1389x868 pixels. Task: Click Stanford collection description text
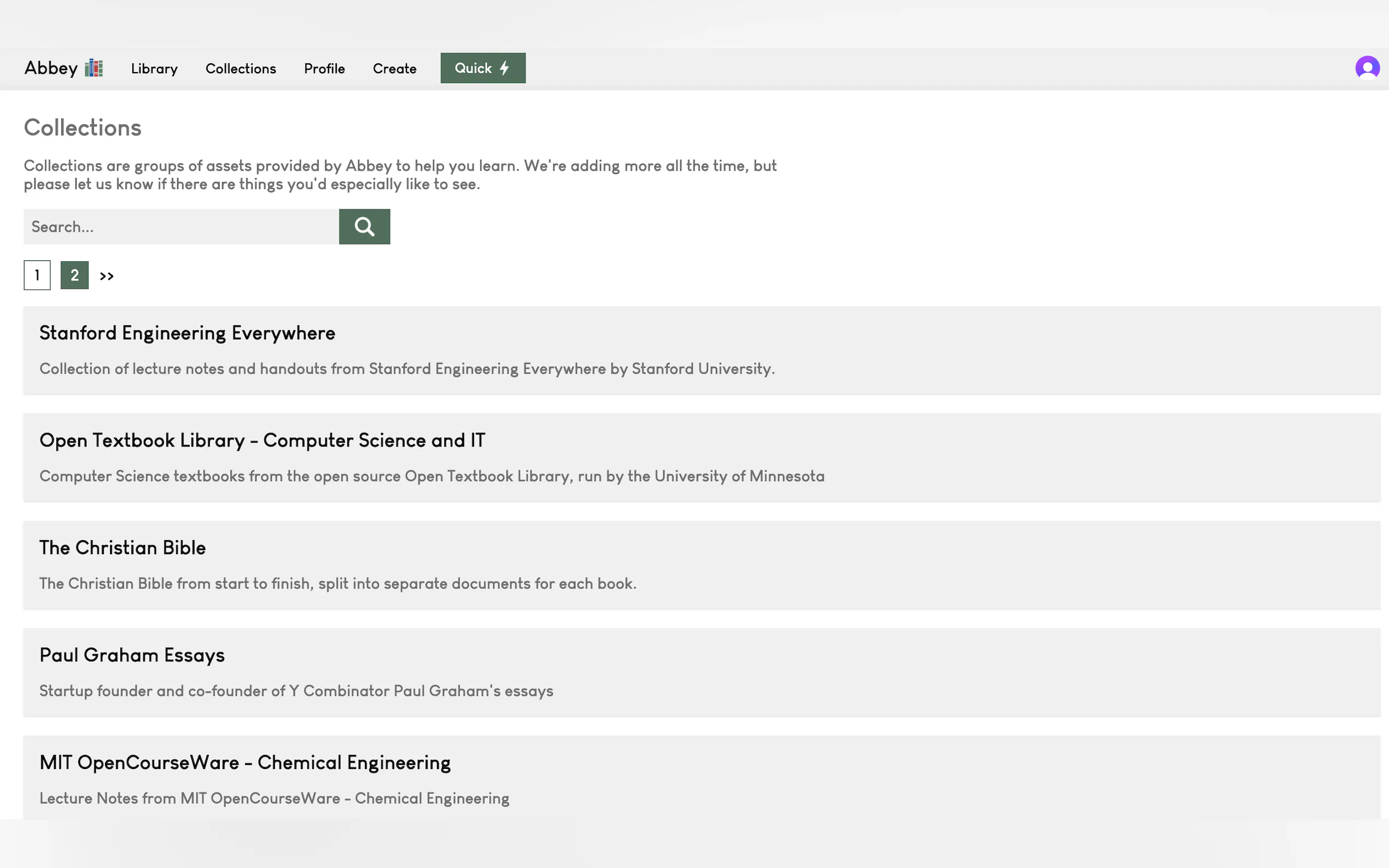pos(406,369)
